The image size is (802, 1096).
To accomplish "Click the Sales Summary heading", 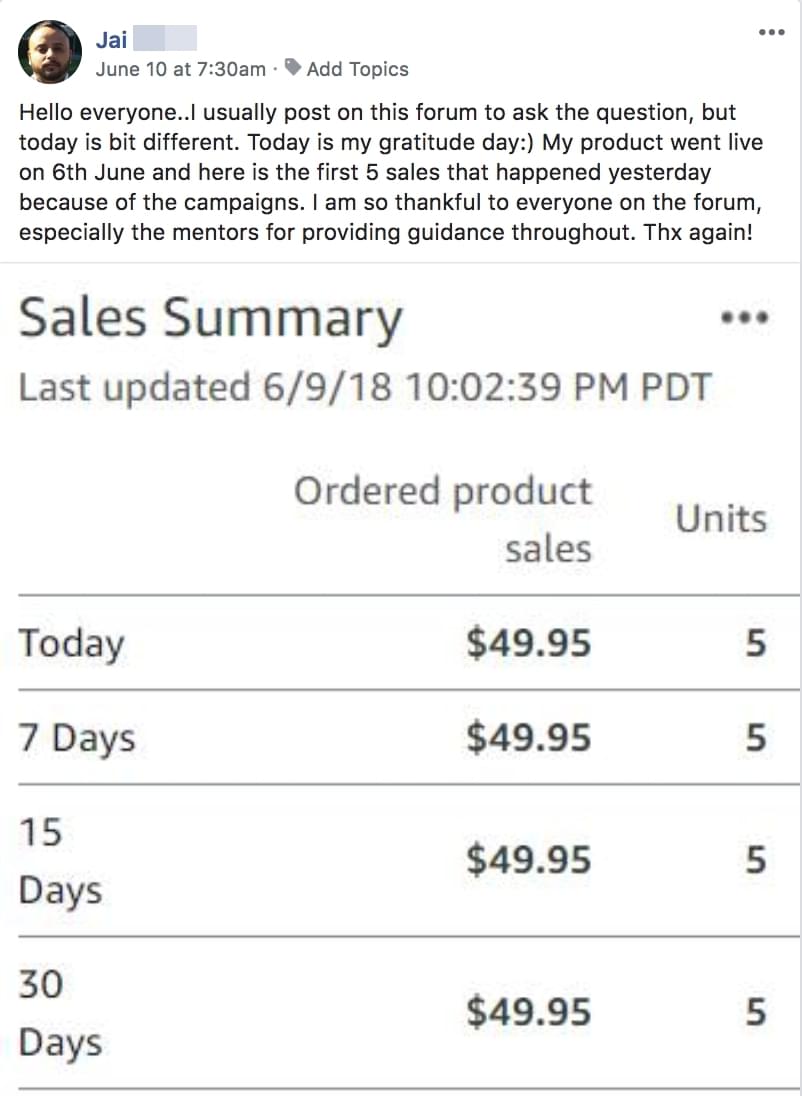I will [210, 319].
